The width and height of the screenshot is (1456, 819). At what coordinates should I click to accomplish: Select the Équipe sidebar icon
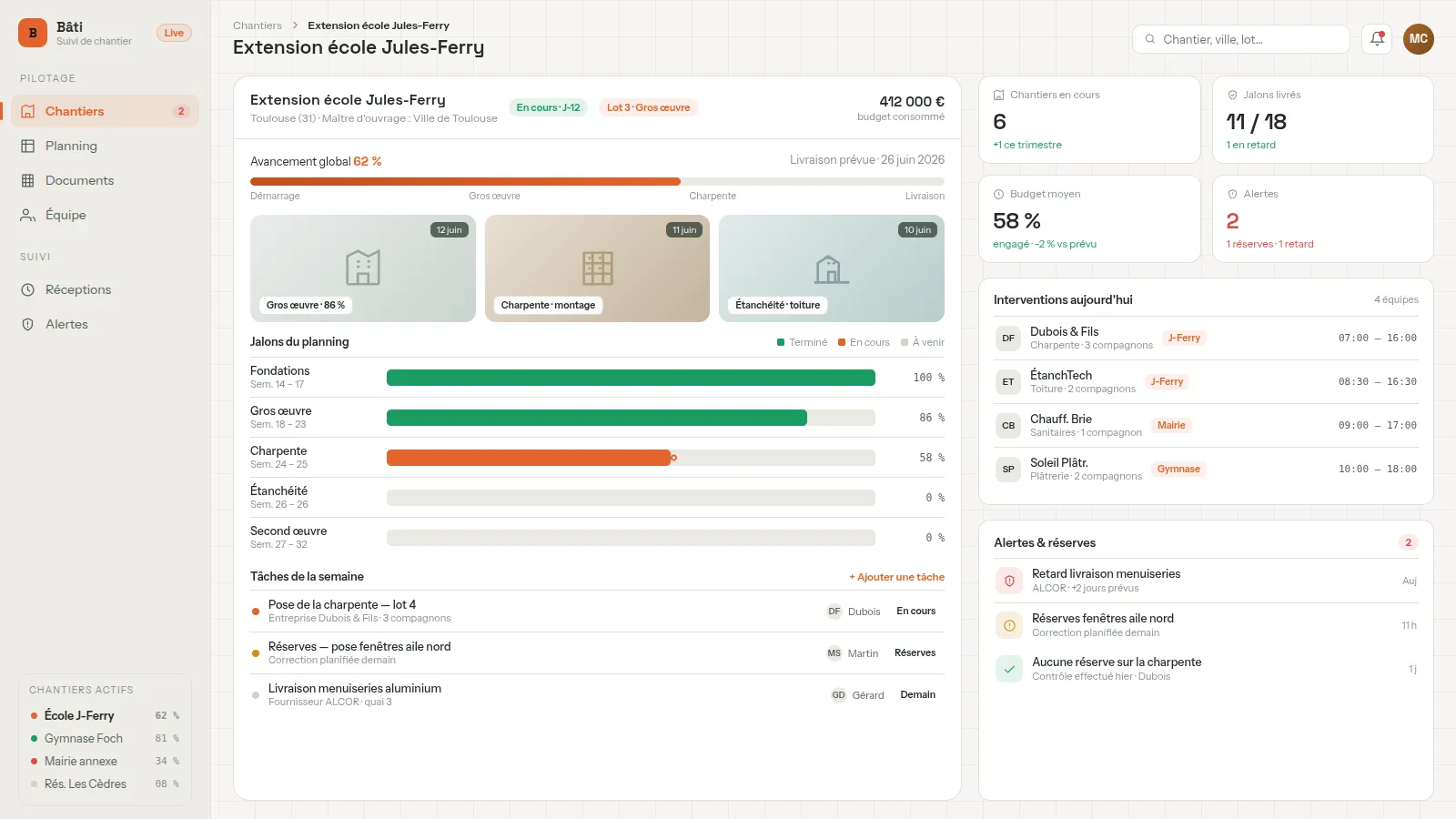point(28,215)
